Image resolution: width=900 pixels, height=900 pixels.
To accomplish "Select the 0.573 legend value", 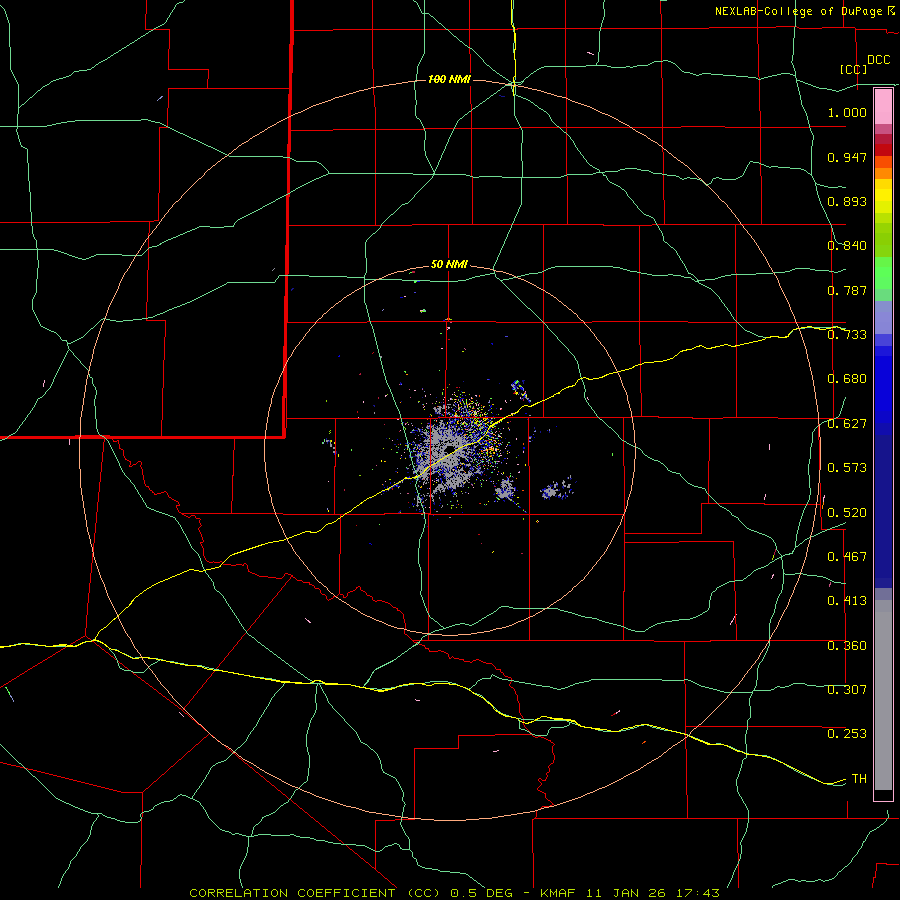I will 847,468.
